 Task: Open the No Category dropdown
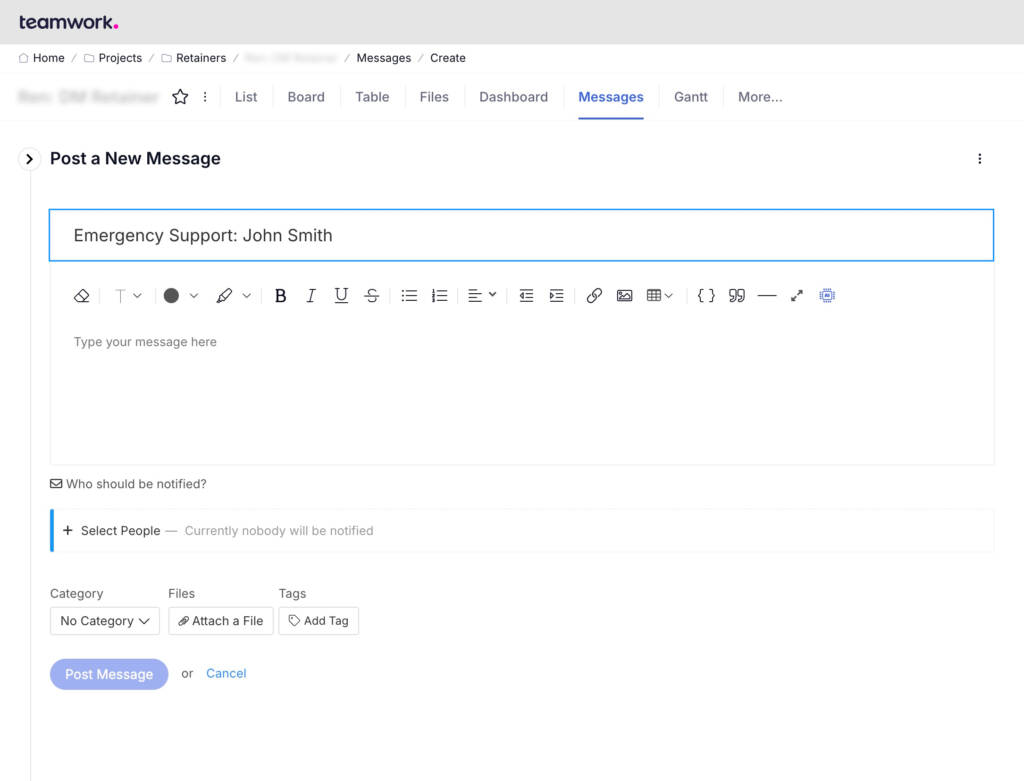pyautogui.click(x=105, y=621)
